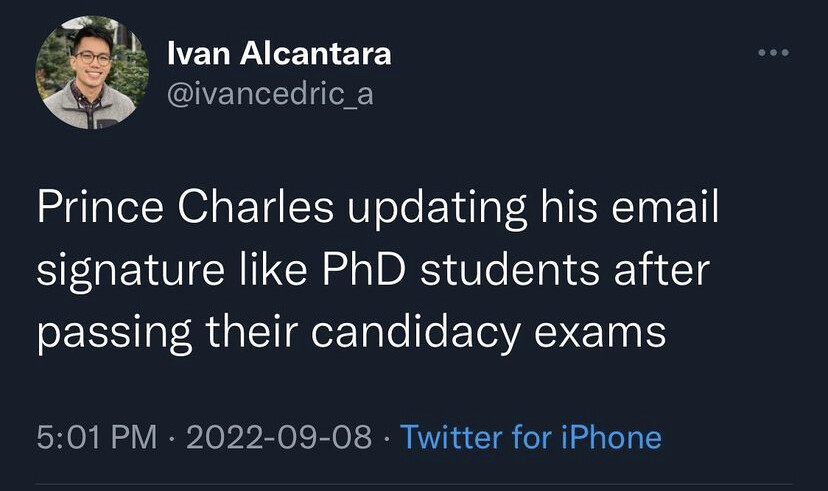Image resolution: width=828 pixels, height=491 pixels.
Task: Open the three-dot more options menu
Action: pos(771,51)
